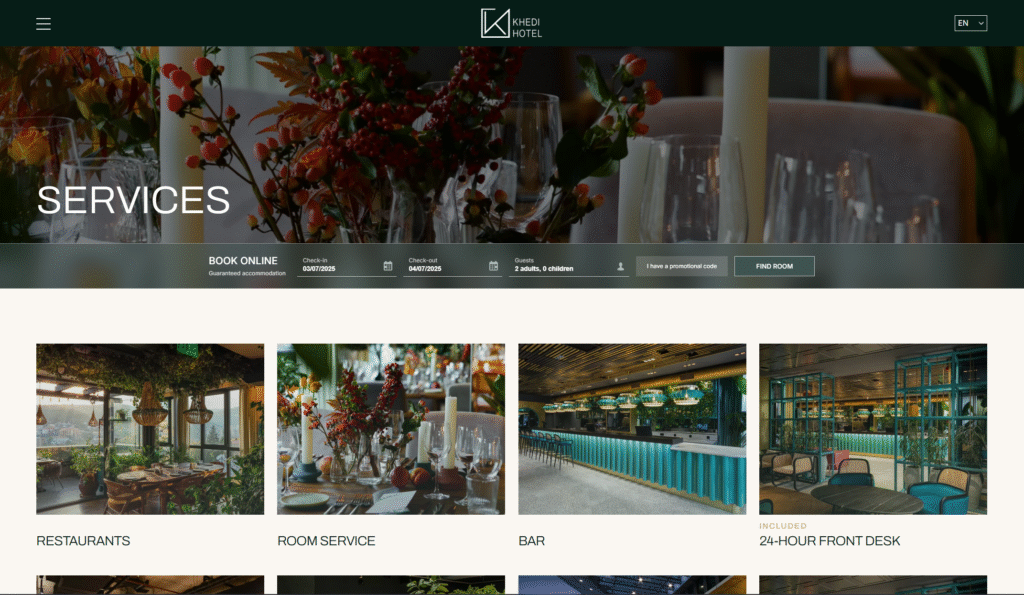Open the hamburger navigation menu
The image size is (1024, 595).
43,24
